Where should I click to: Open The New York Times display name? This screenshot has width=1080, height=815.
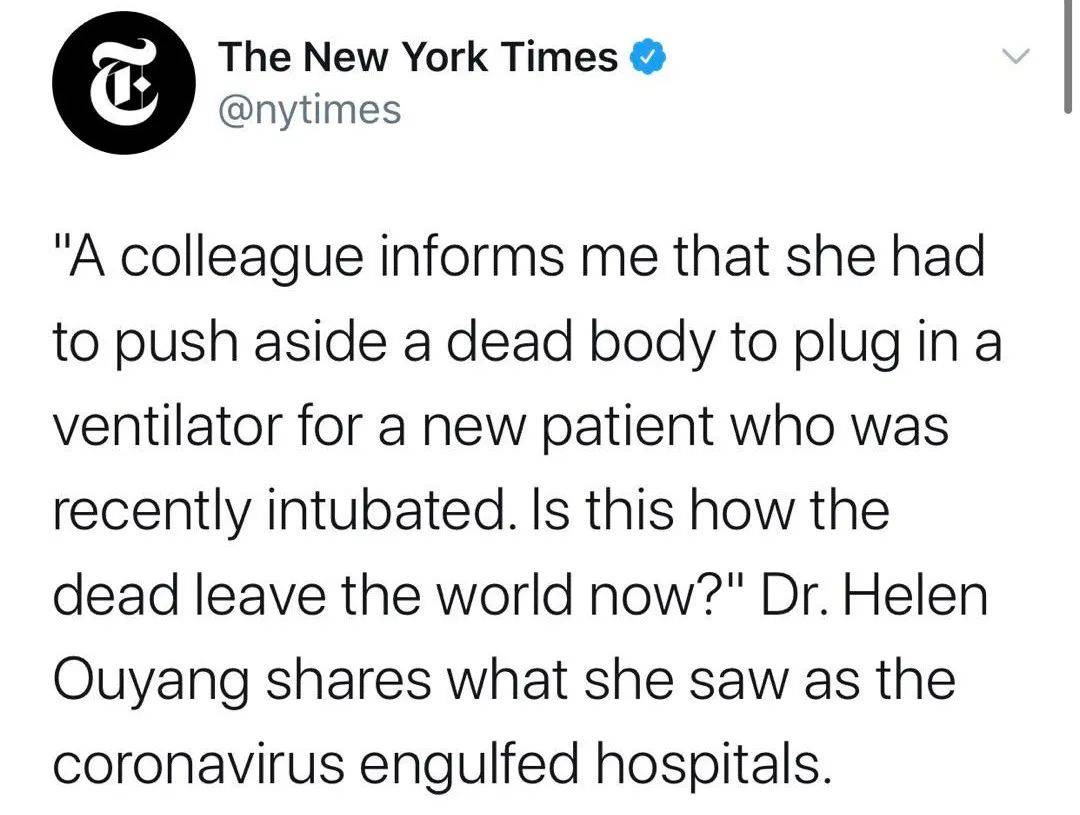point(418,57)
